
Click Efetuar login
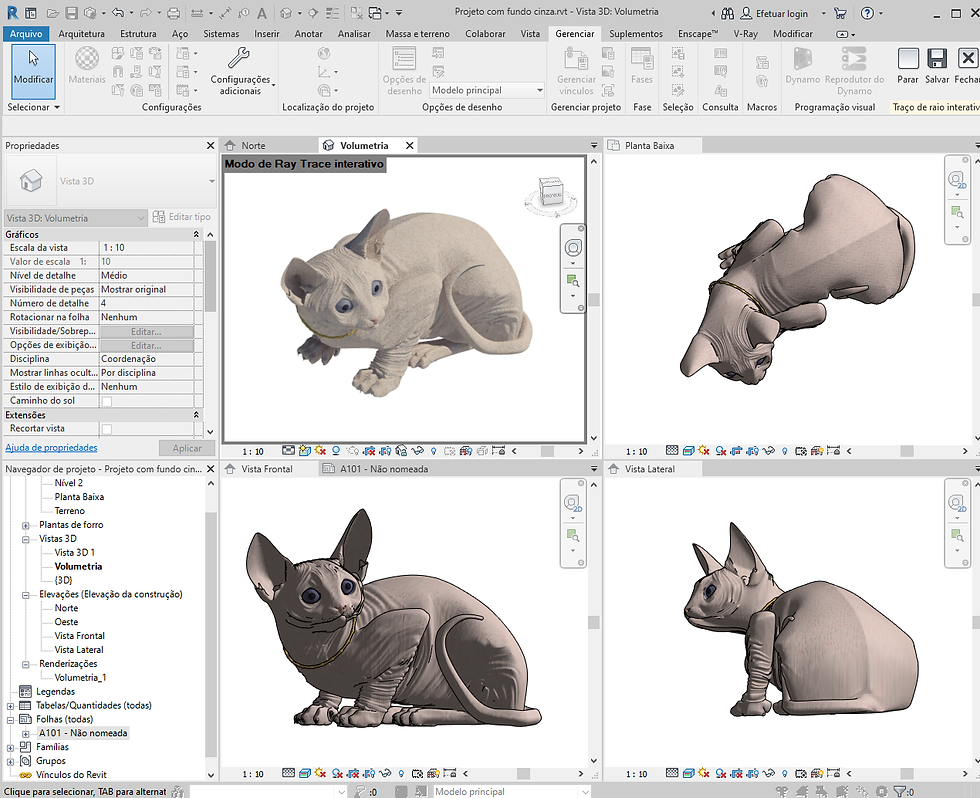pyautogui.click(x=774, y=13)
